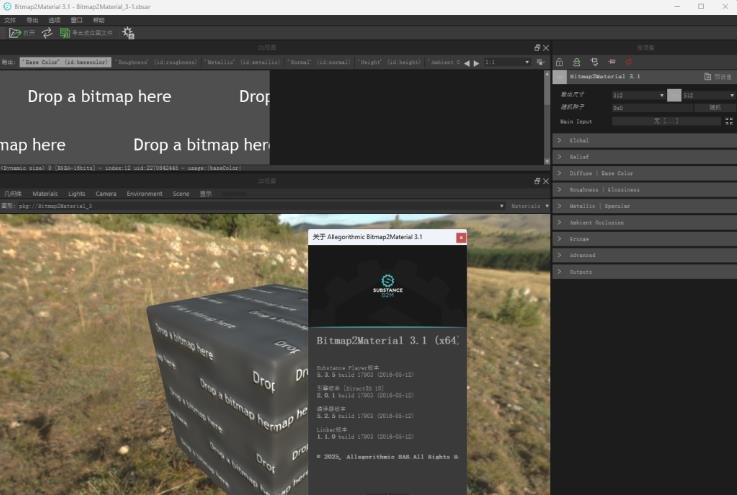Show the next output with right arrow
Screen dimensions: 737x495
pos(477,63)
